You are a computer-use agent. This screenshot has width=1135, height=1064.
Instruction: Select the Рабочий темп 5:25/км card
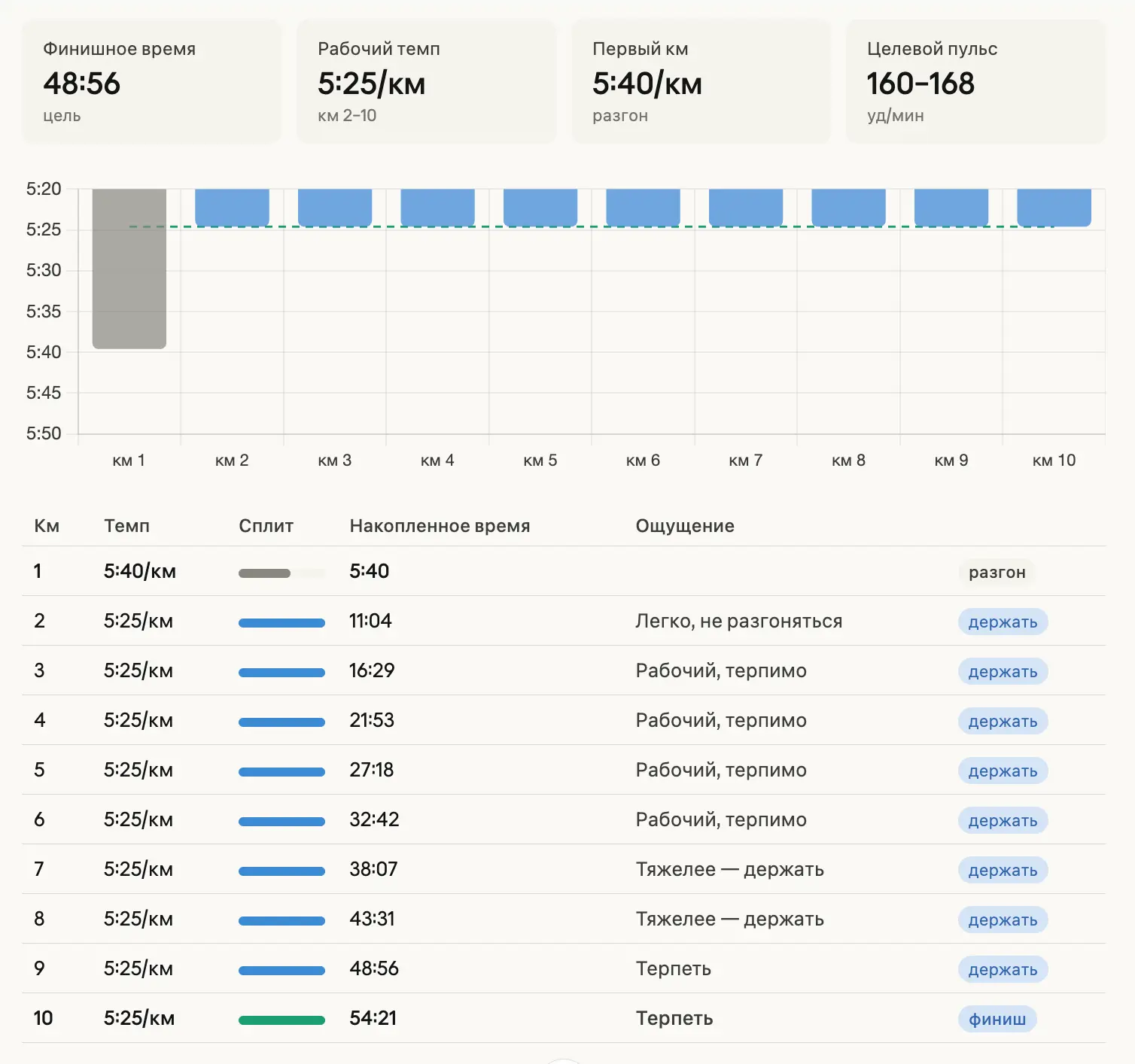[x=426, y=82]
